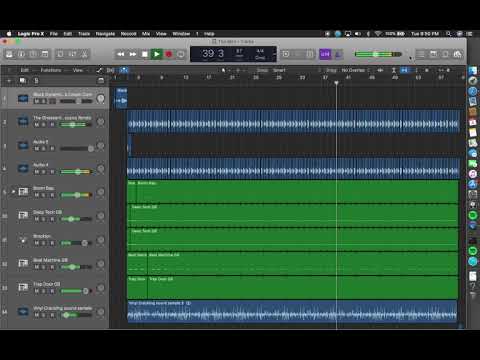Screen dimensions: 480x360
Task: Click the Vinyl Crackling audio region
Action: pos(292,312)
